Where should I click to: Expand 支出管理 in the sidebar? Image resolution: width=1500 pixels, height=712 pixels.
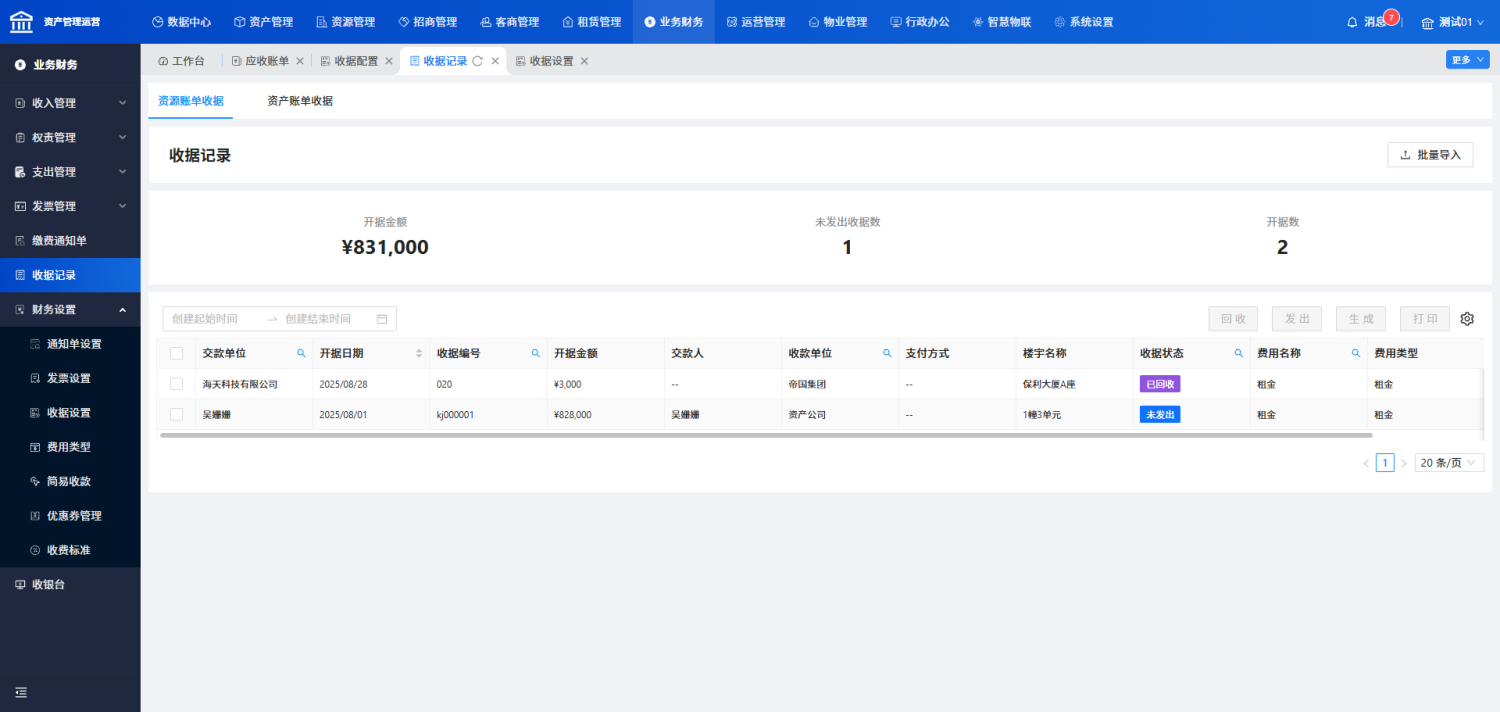coord(70,172)
